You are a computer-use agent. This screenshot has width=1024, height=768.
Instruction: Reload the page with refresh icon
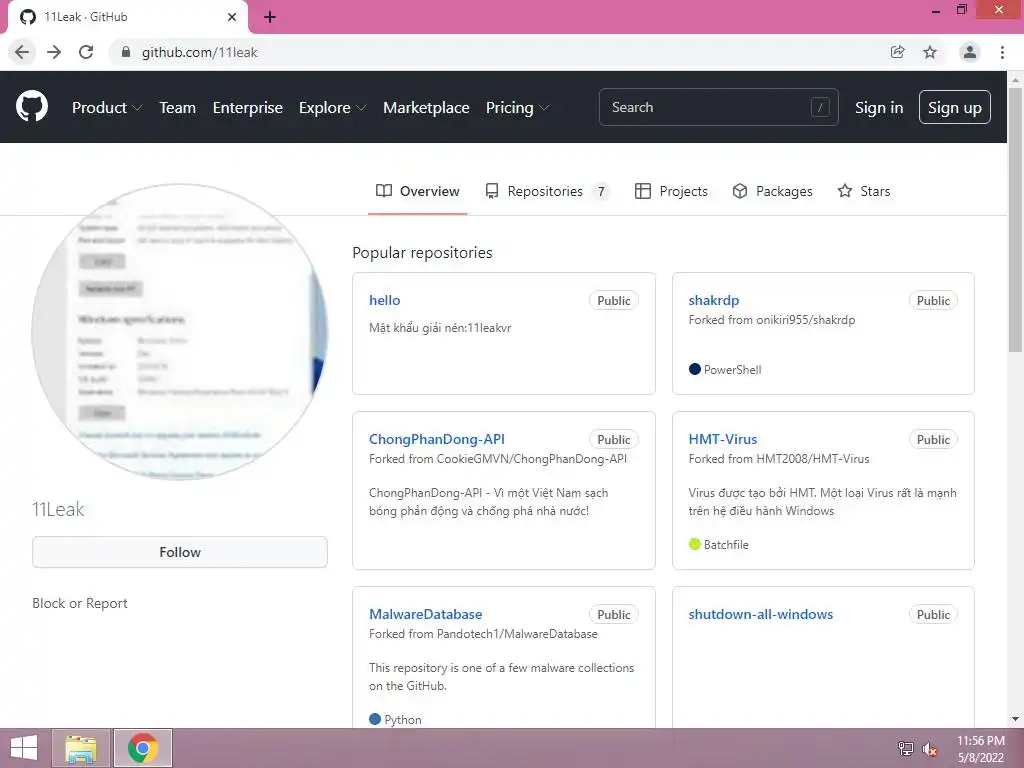pos(86,52)
